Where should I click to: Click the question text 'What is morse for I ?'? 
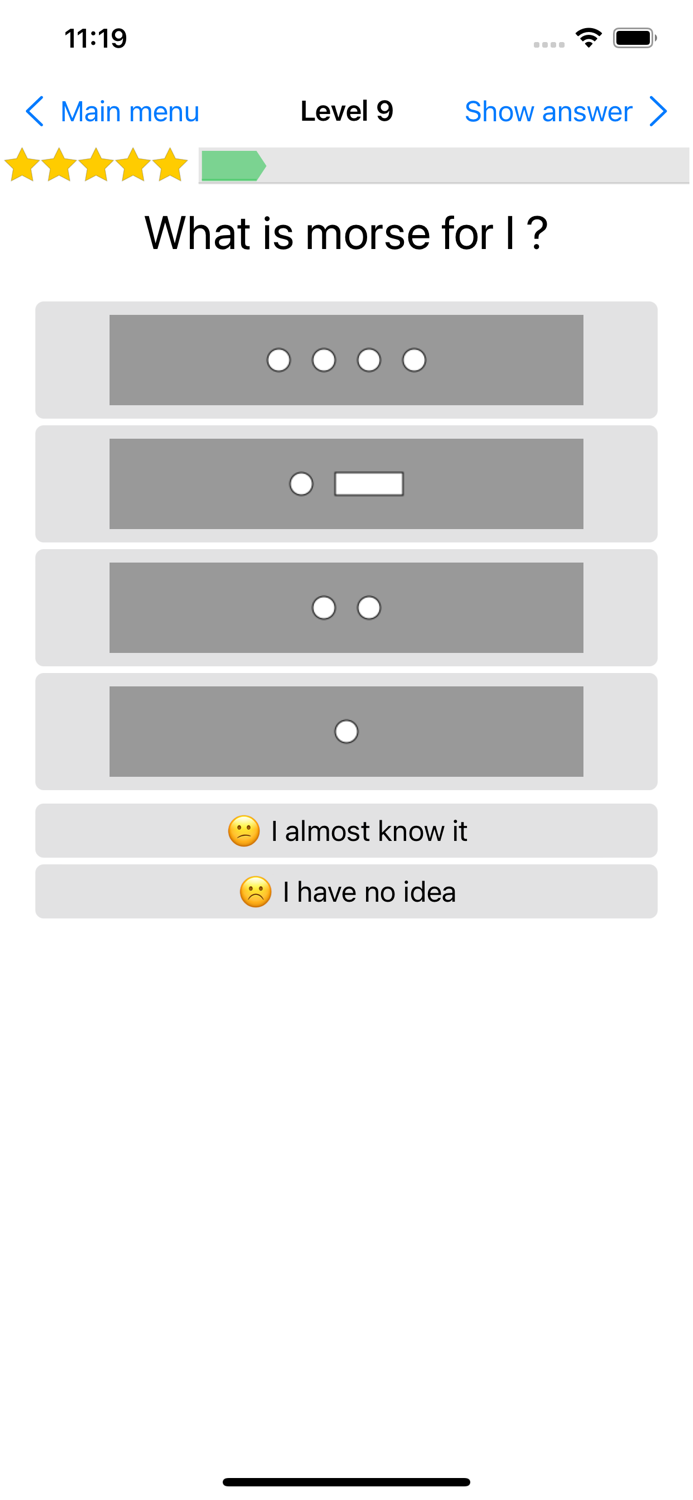click(x=346, y=233)
